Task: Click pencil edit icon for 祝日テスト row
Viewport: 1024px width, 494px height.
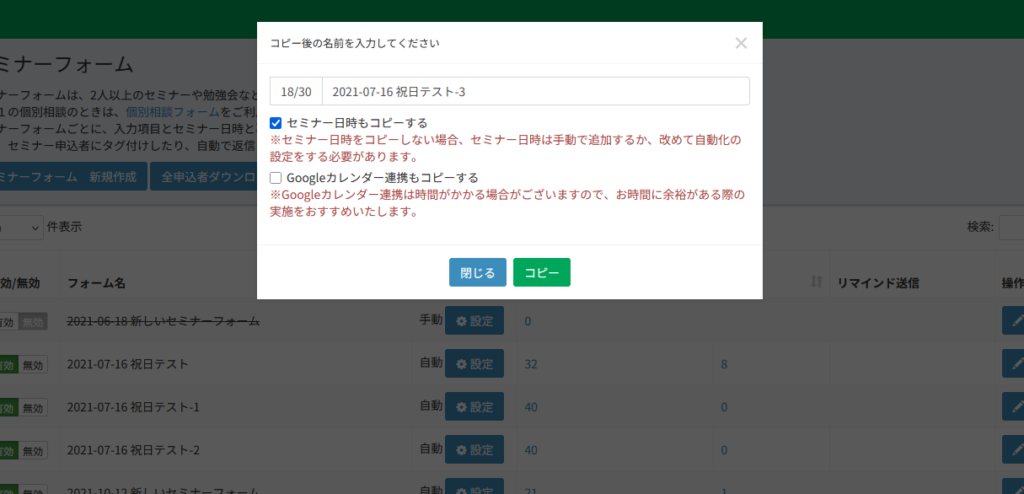Action: 1014,364
